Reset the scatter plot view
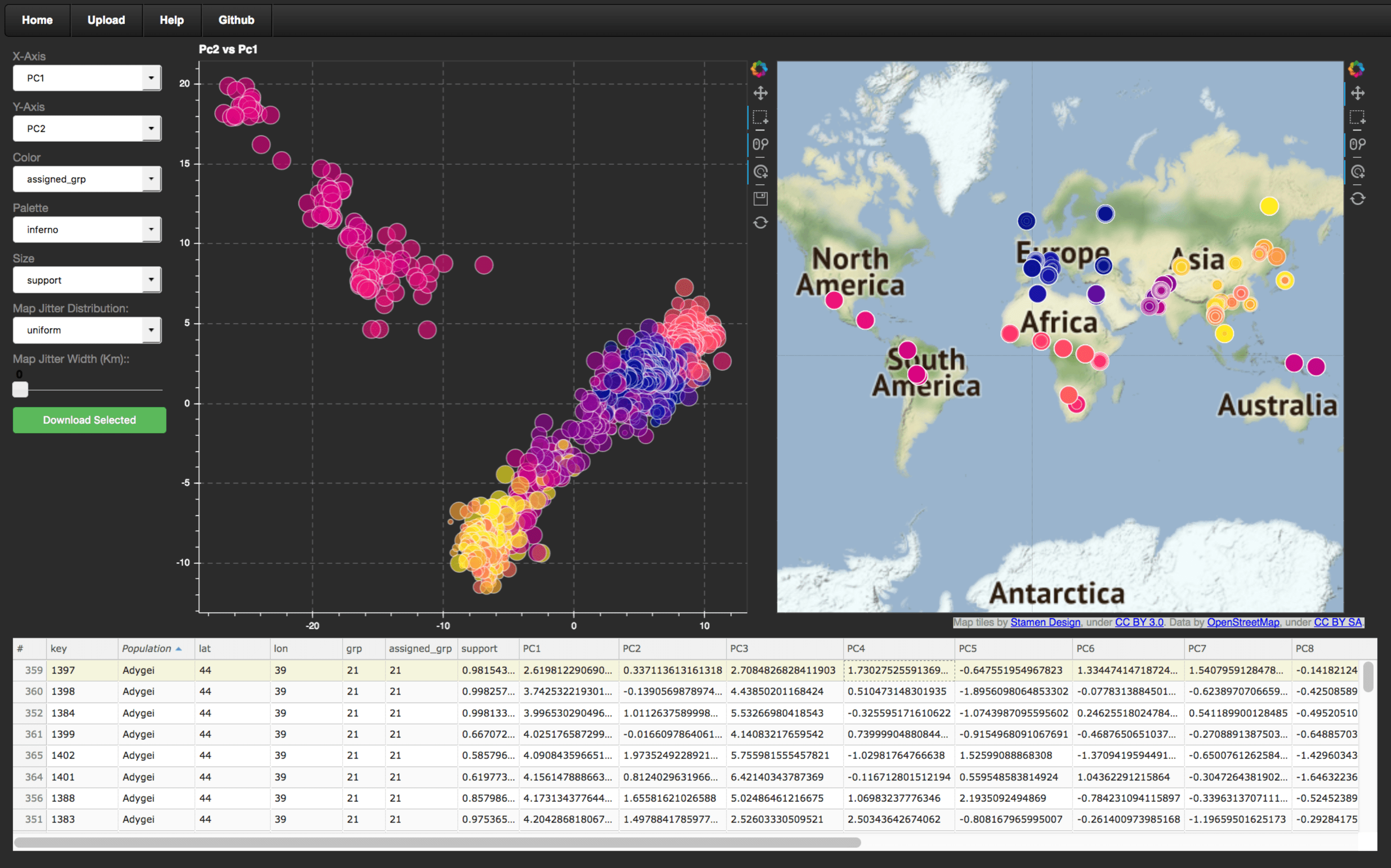The width and height of the screenshot is (1391, 868). pos(760,223)
